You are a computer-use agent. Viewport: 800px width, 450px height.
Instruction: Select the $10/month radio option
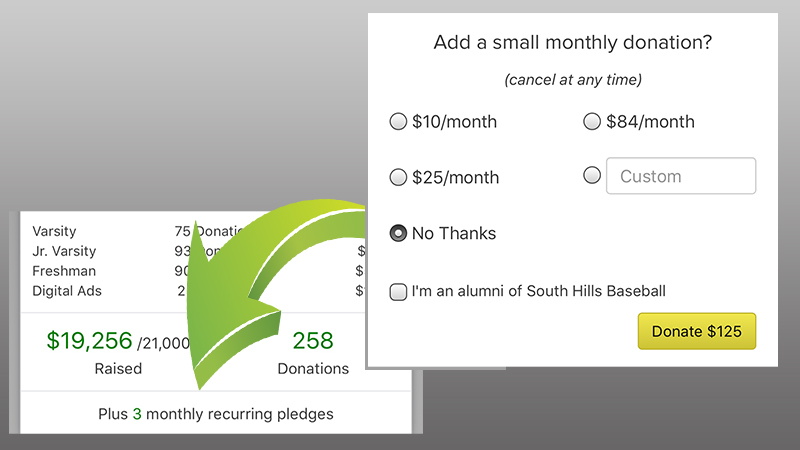398,122
